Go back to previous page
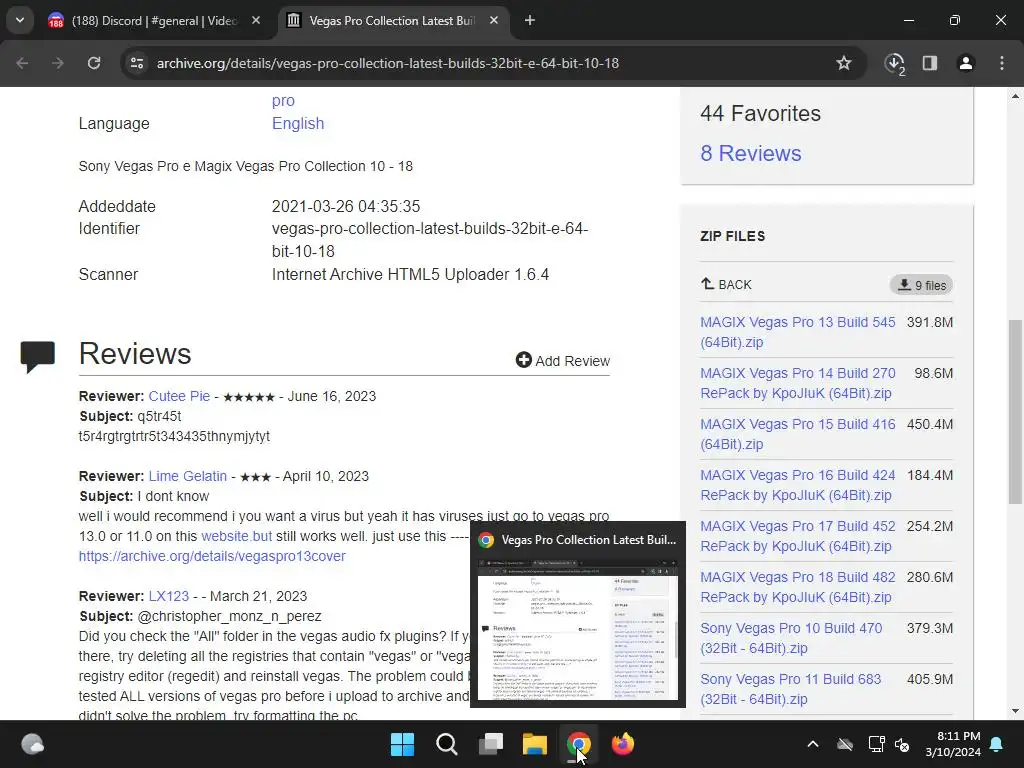Image resolution: width=1024 pixels, height=768 pixels. point(22,63)
